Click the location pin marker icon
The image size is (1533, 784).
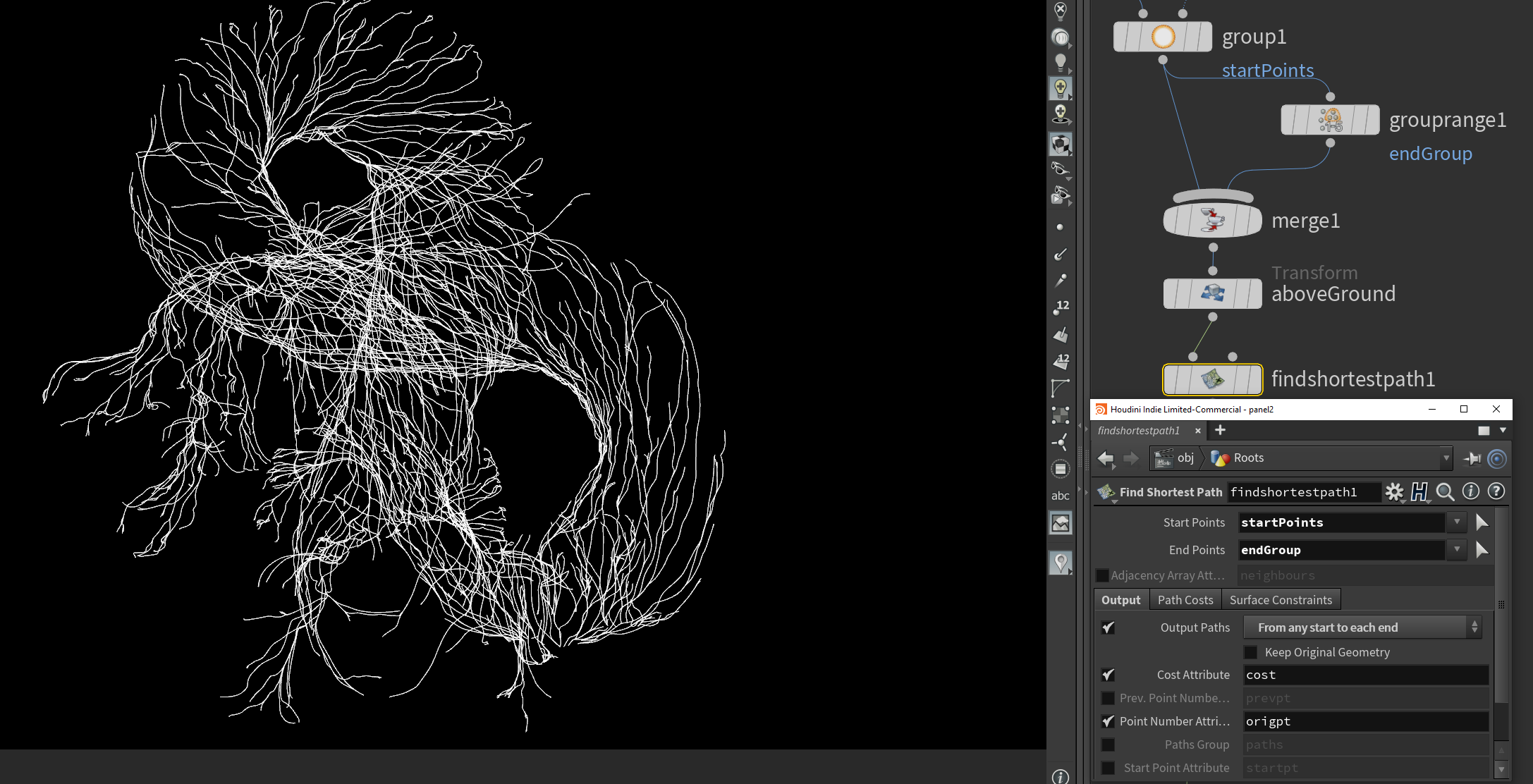(1061, 563)
